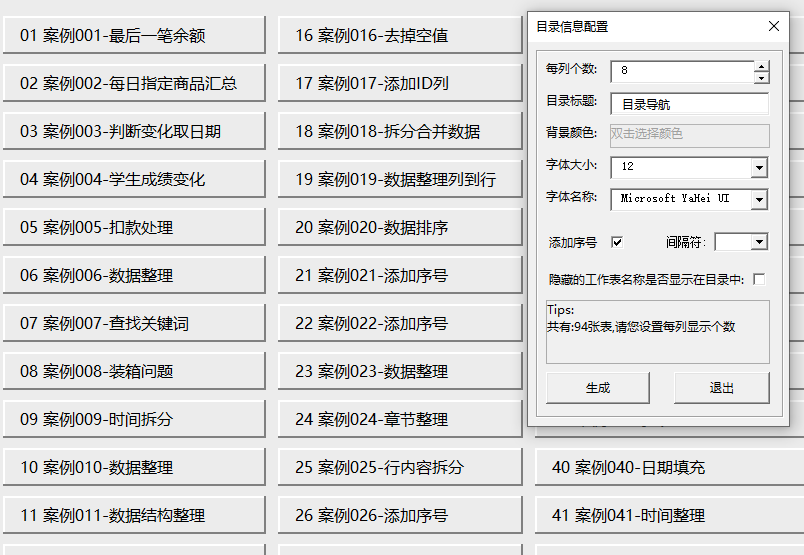Go to 10 案例010-数据整理
The width and height of the screenshot is (804, 555).
pos(134,467)
